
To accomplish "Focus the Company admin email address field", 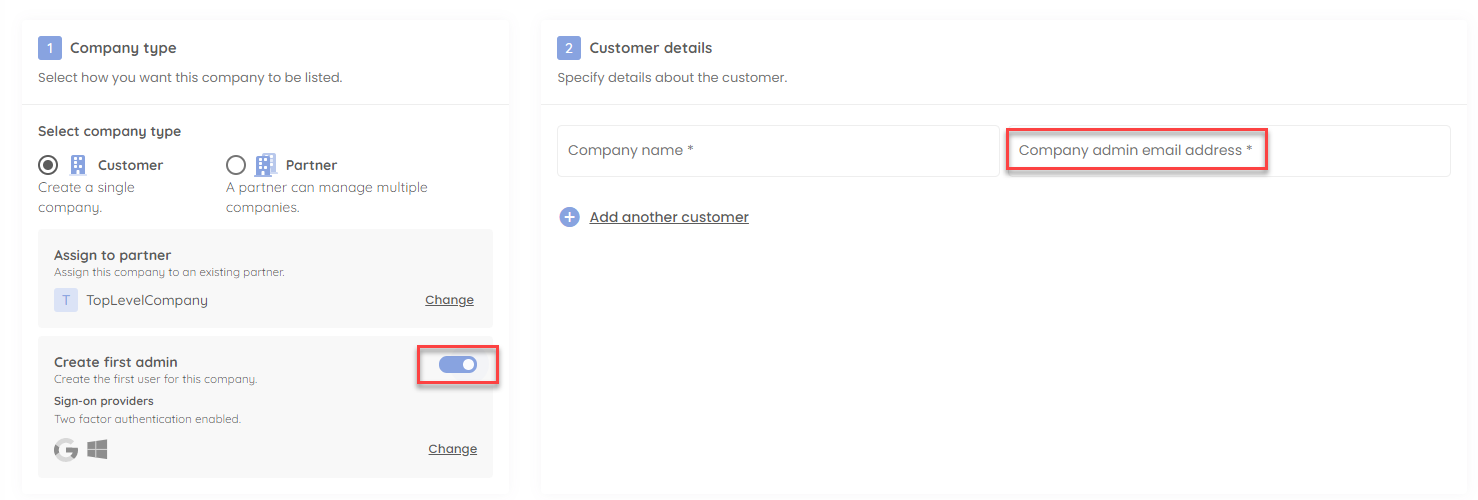I will coord(1227,151).
